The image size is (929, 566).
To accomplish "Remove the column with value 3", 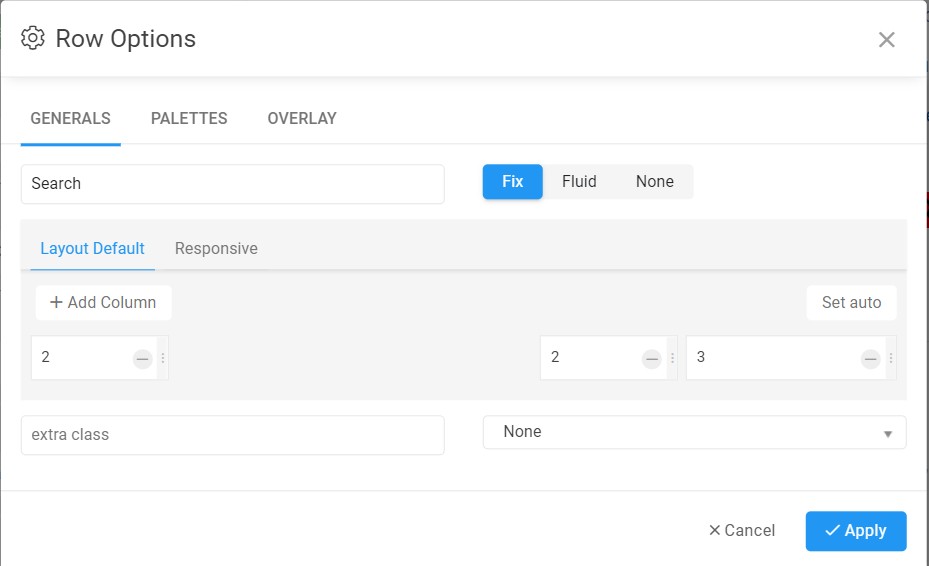I will click(x=871, y=359).
